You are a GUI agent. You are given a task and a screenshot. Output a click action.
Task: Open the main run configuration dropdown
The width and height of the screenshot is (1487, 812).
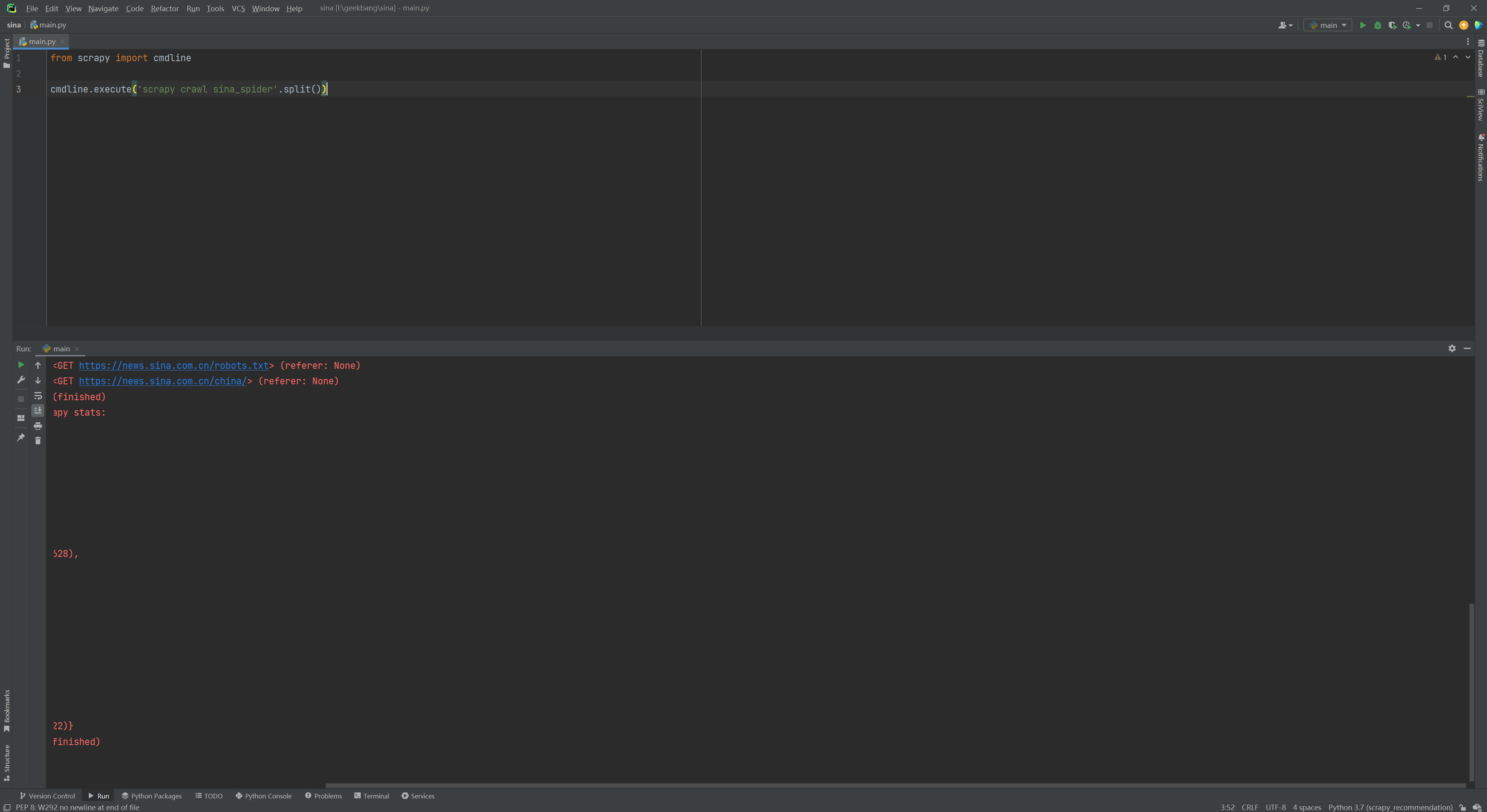pyautogui.click(x=1328, y=26)
